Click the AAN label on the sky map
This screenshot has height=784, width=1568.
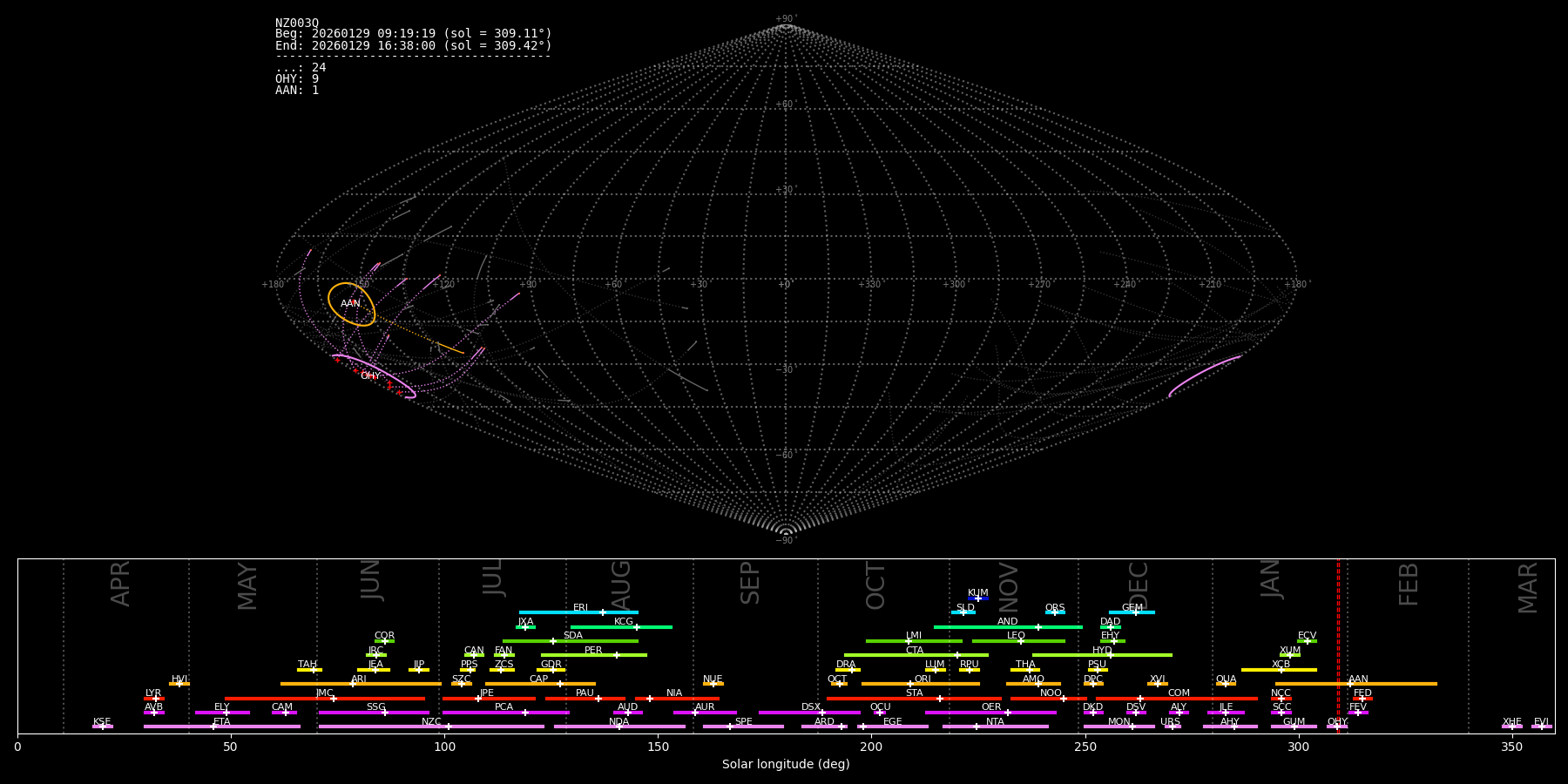pyautogui.click(x=350, y=304)
